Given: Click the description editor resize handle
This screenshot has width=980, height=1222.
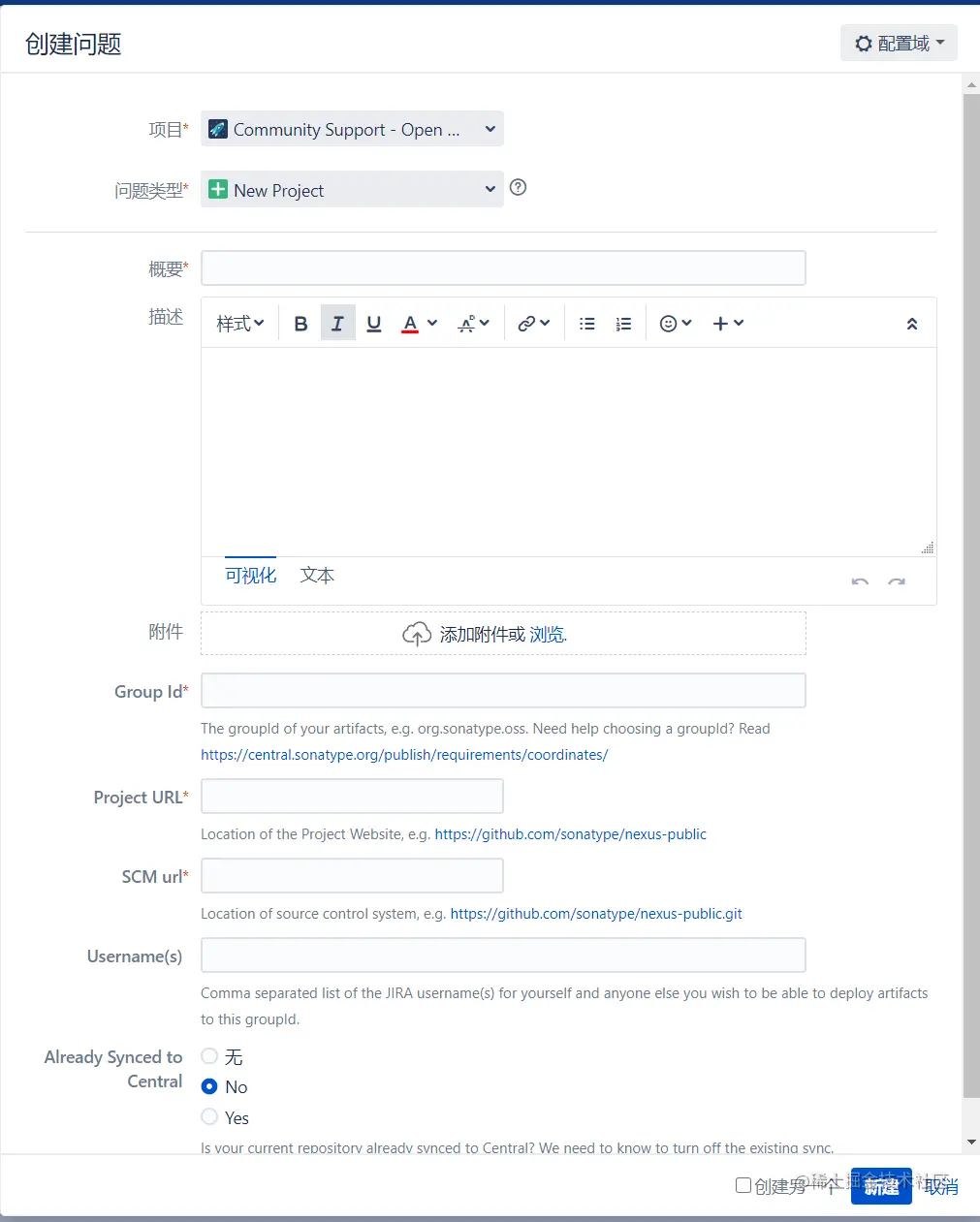Looking at the screenshot, I should (x=928, y=548).
